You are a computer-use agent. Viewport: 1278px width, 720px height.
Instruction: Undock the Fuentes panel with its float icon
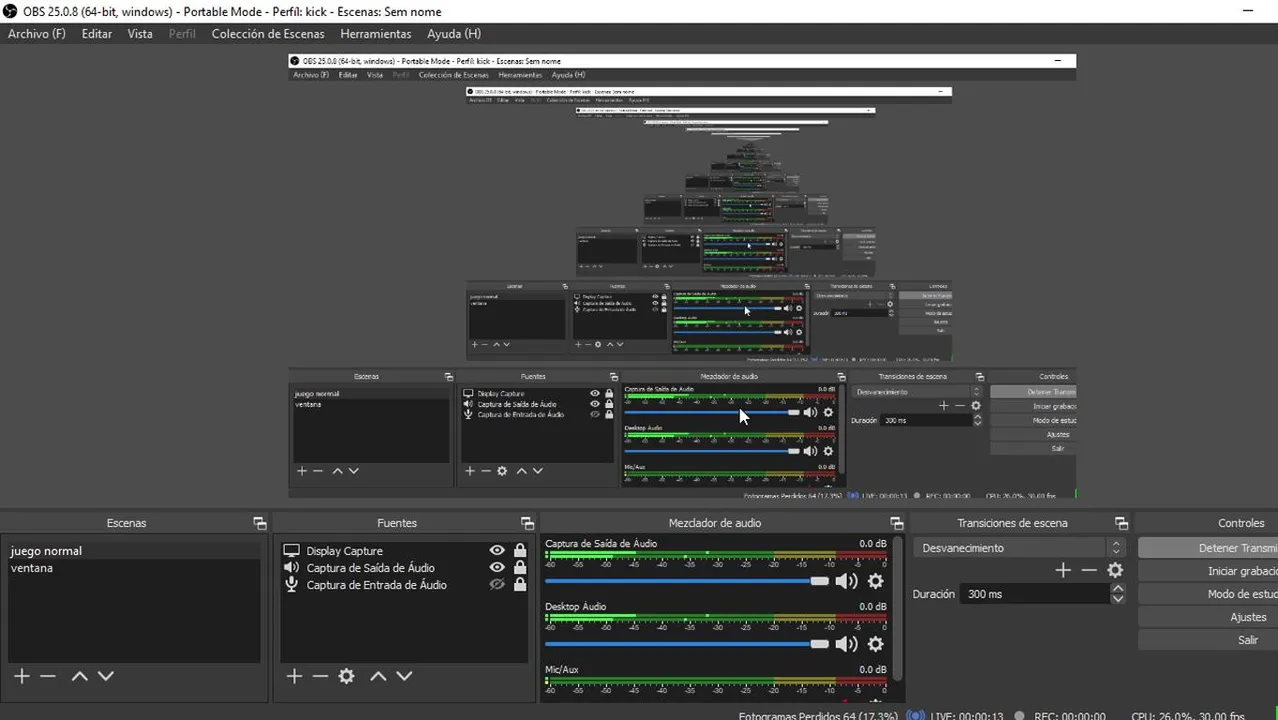527,523
